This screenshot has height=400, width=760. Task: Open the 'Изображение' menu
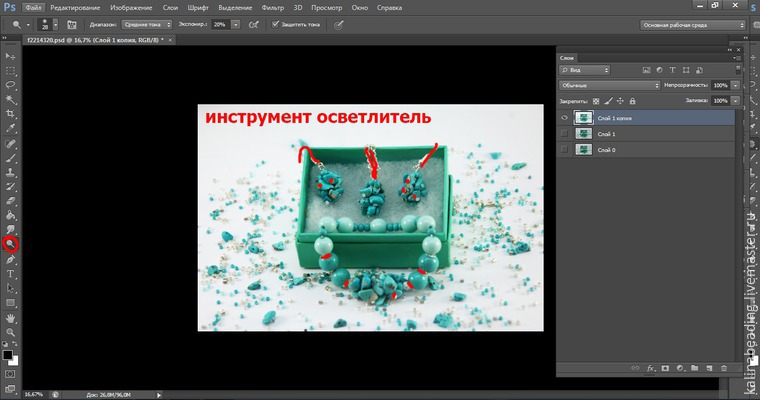tap(131, 8)
